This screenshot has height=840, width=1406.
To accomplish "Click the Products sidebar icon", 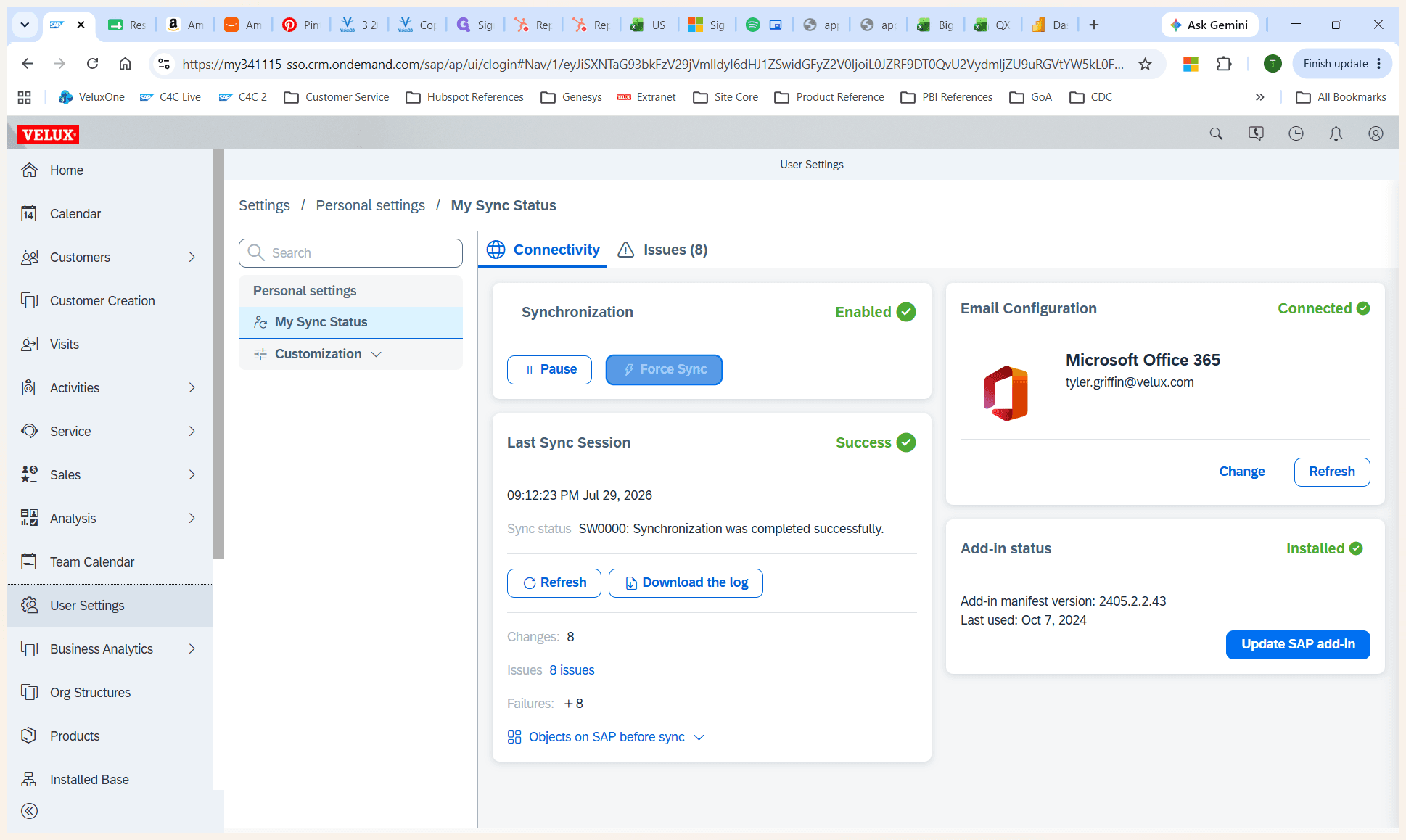I will pos(29,736).
